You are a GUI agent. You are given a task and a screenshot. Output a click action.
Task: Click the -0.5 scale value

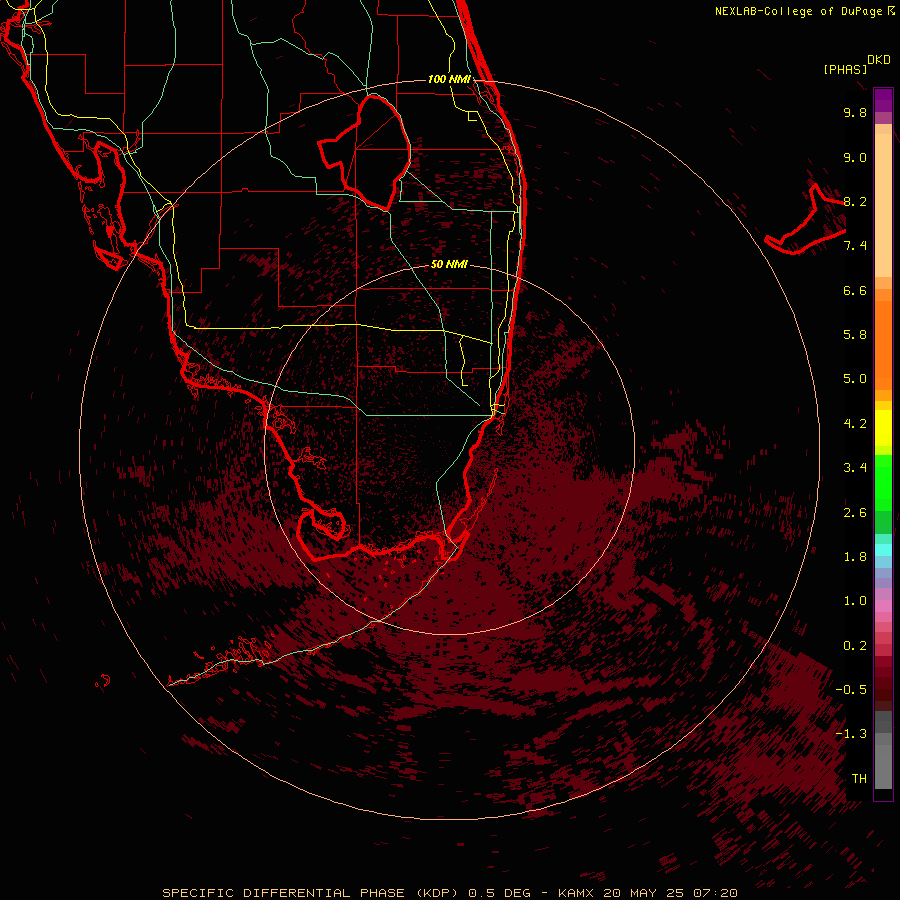(x=851, y=690)
